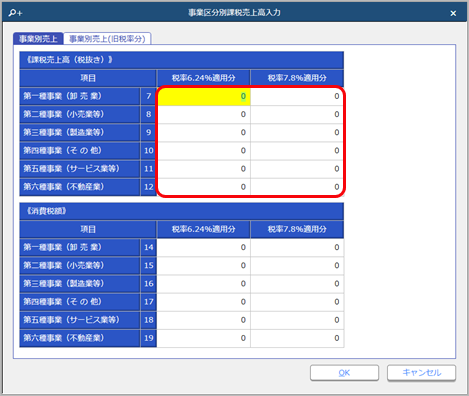
Task: Click the dialog title 事業区分別課税売上高入力
Action: click(x=234, y=13)
